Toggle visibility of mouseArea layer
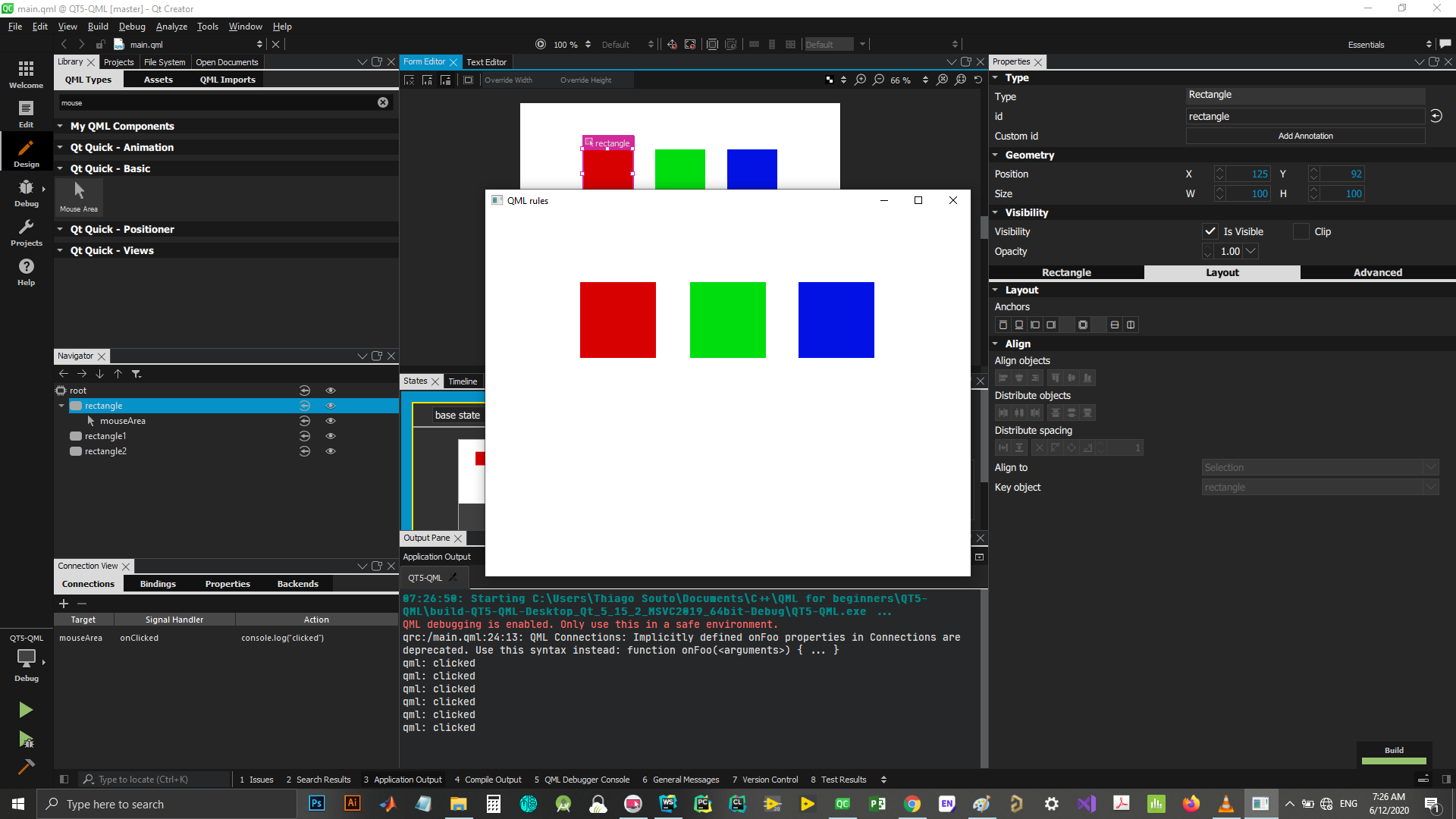1456x819 pixels. (331, 420)
